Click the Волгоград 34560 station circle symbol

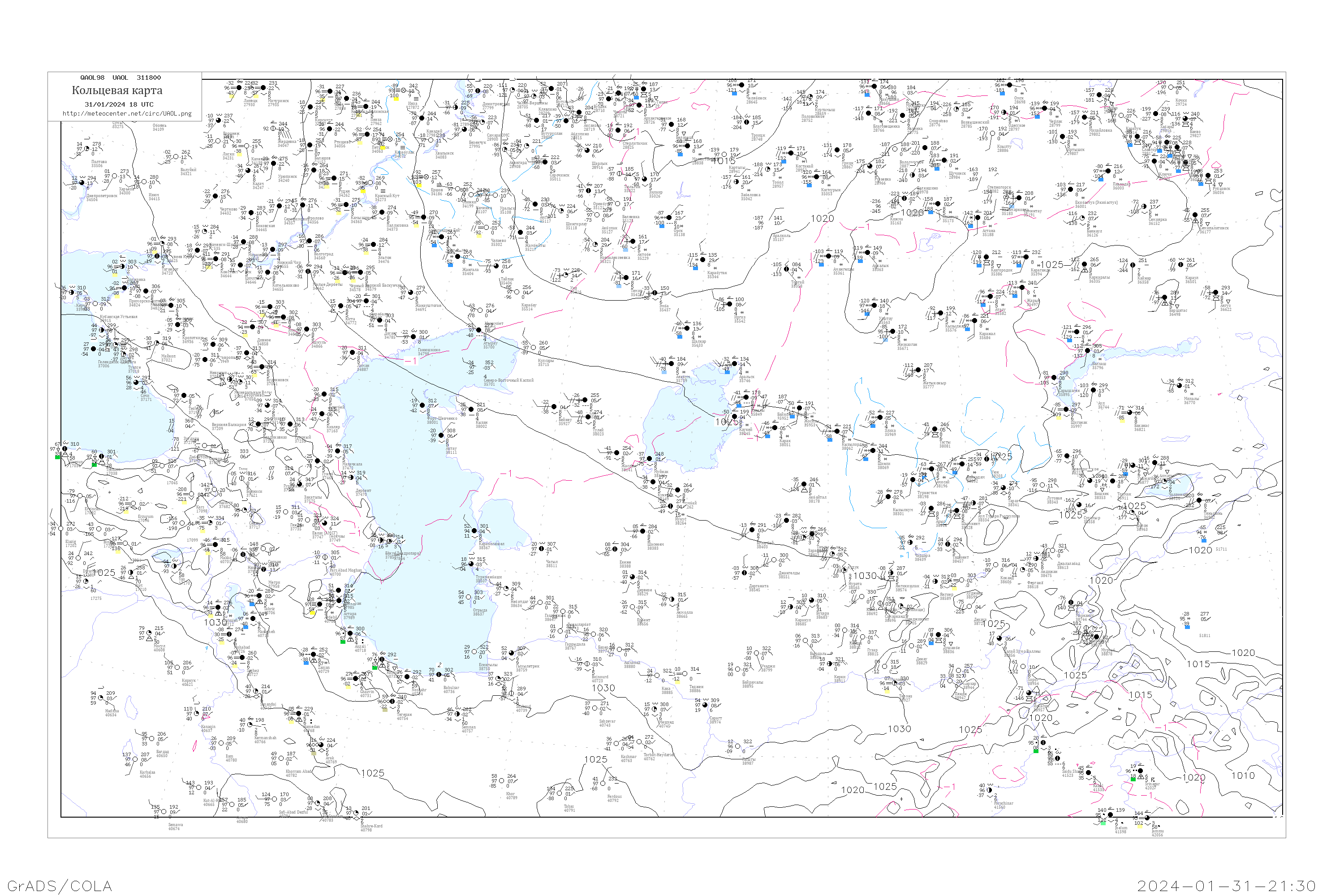coord(309,241)
